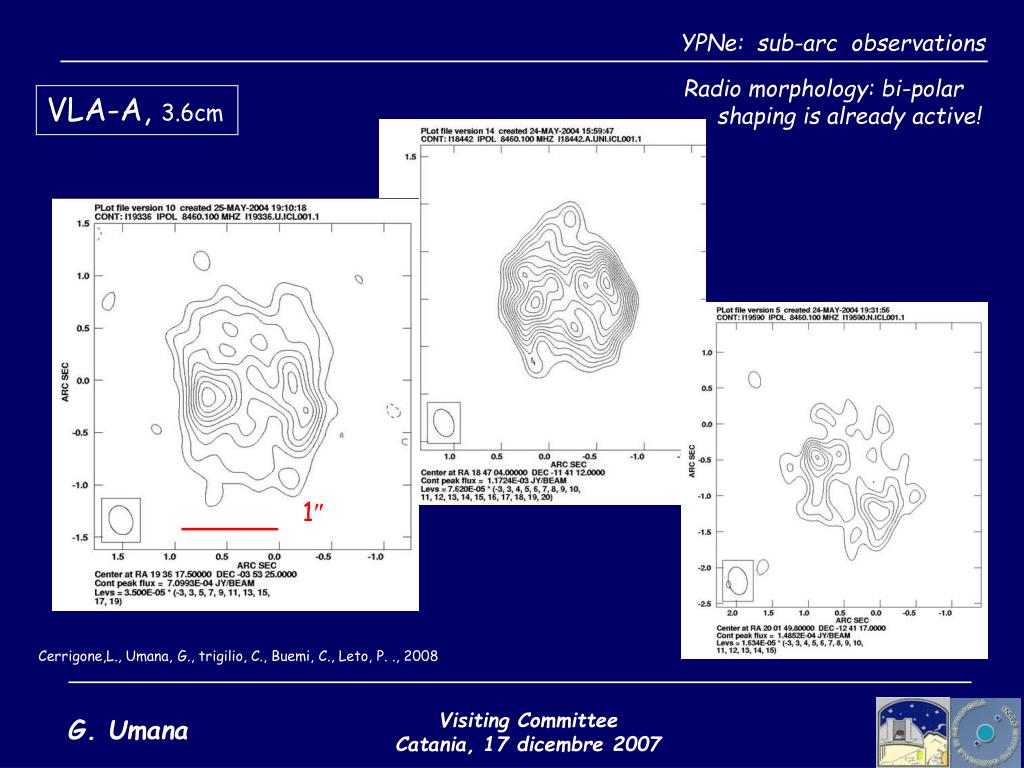1024x768 pixels.
Task: Click 'Catania, 17 dicembre 2007' footer text
Action: pos(528,744)
